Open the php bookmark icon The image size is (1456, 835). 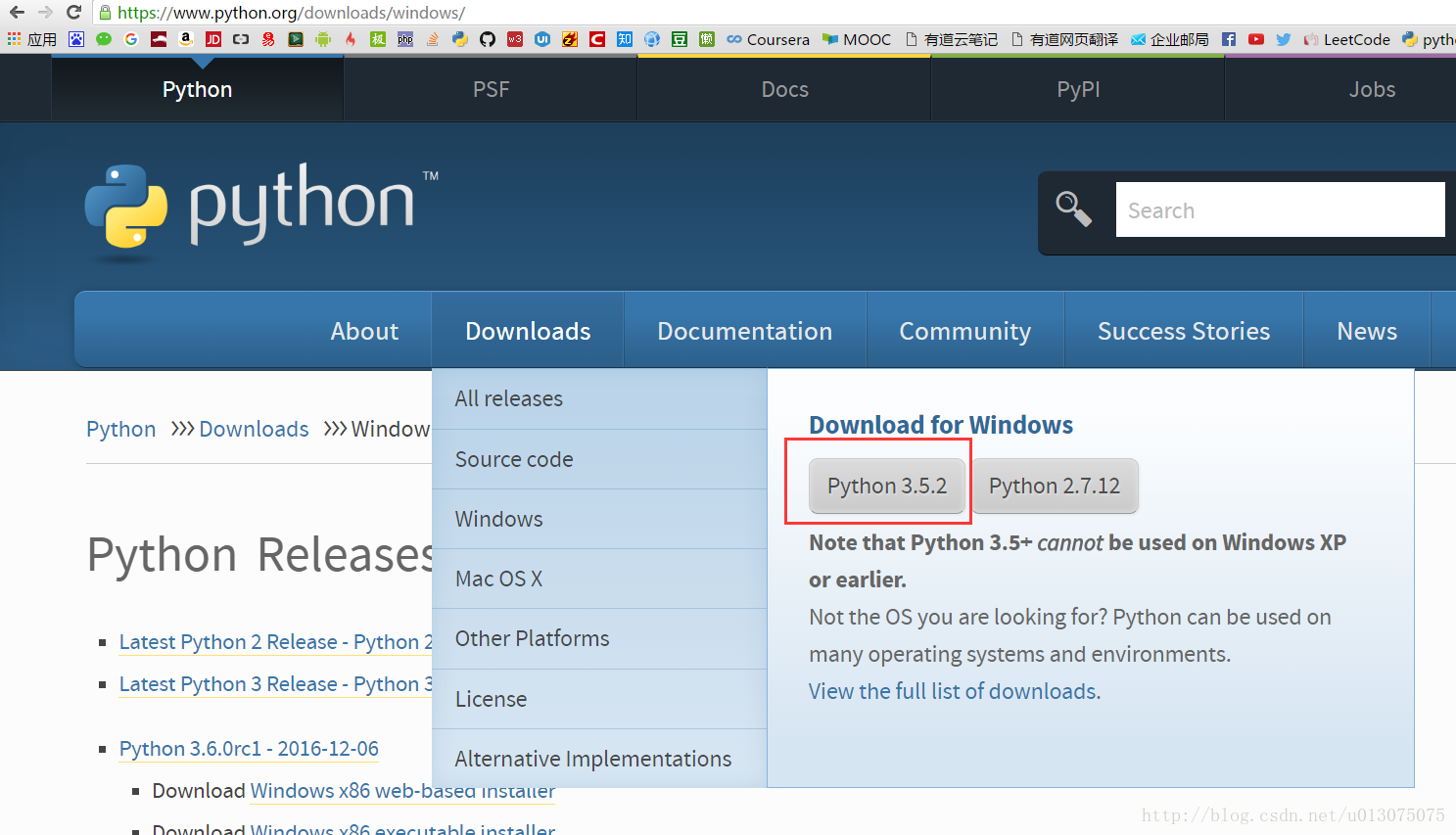(x=405, y=39)
